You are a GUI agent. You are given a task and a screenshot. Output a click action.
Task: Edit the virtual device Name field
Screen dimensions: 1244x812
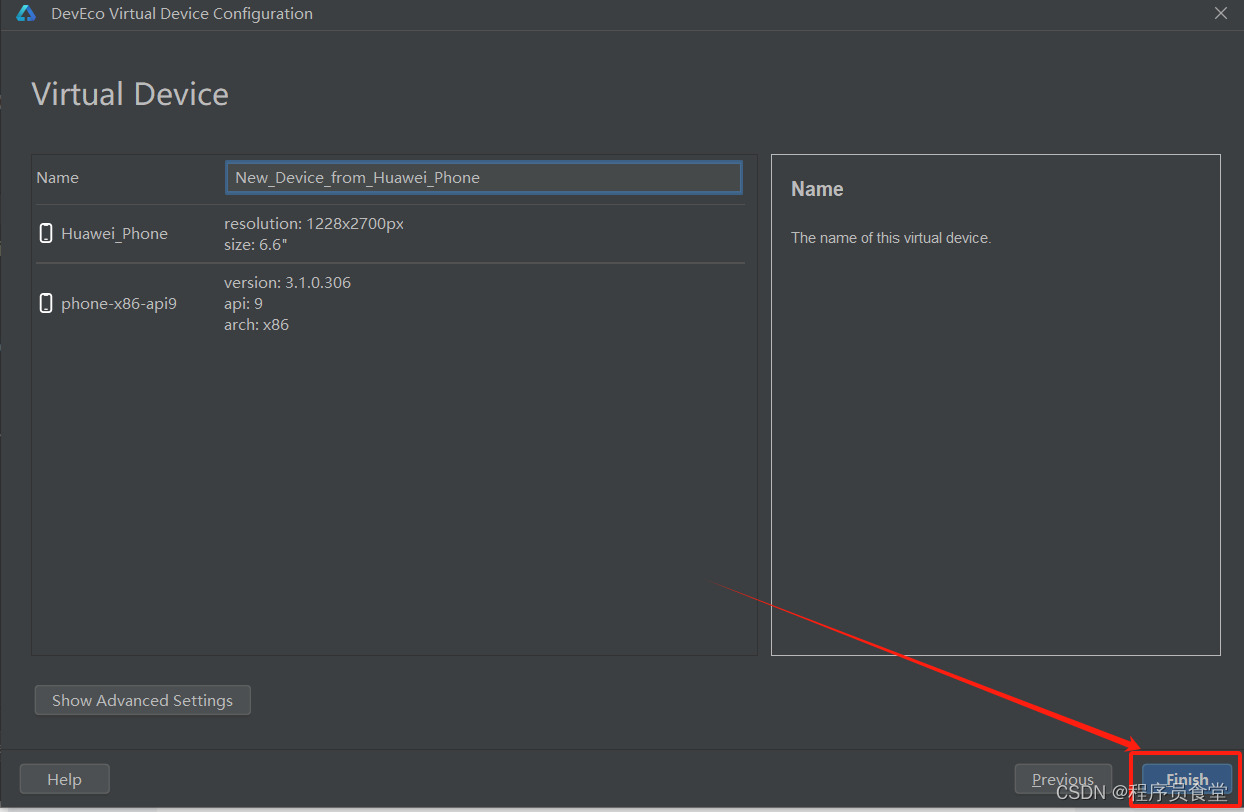pyautogui.click(x=484, y=177)
